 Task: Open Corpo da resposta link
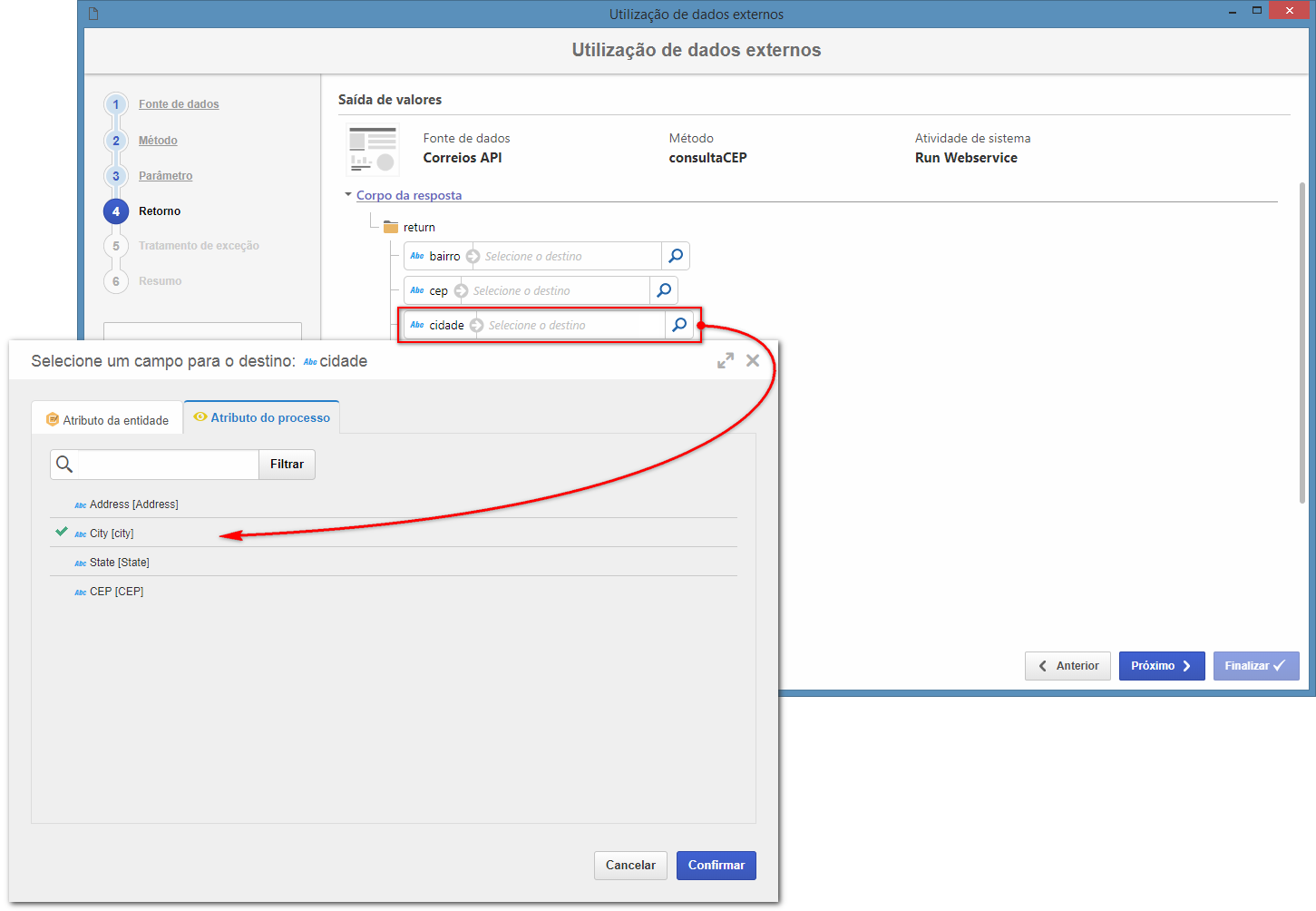pyautogui.click(x=409, y=195)
